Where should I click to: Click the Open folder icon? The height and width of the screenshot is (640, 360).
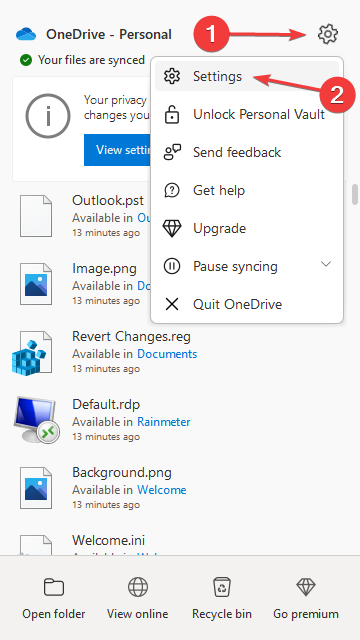54,587
